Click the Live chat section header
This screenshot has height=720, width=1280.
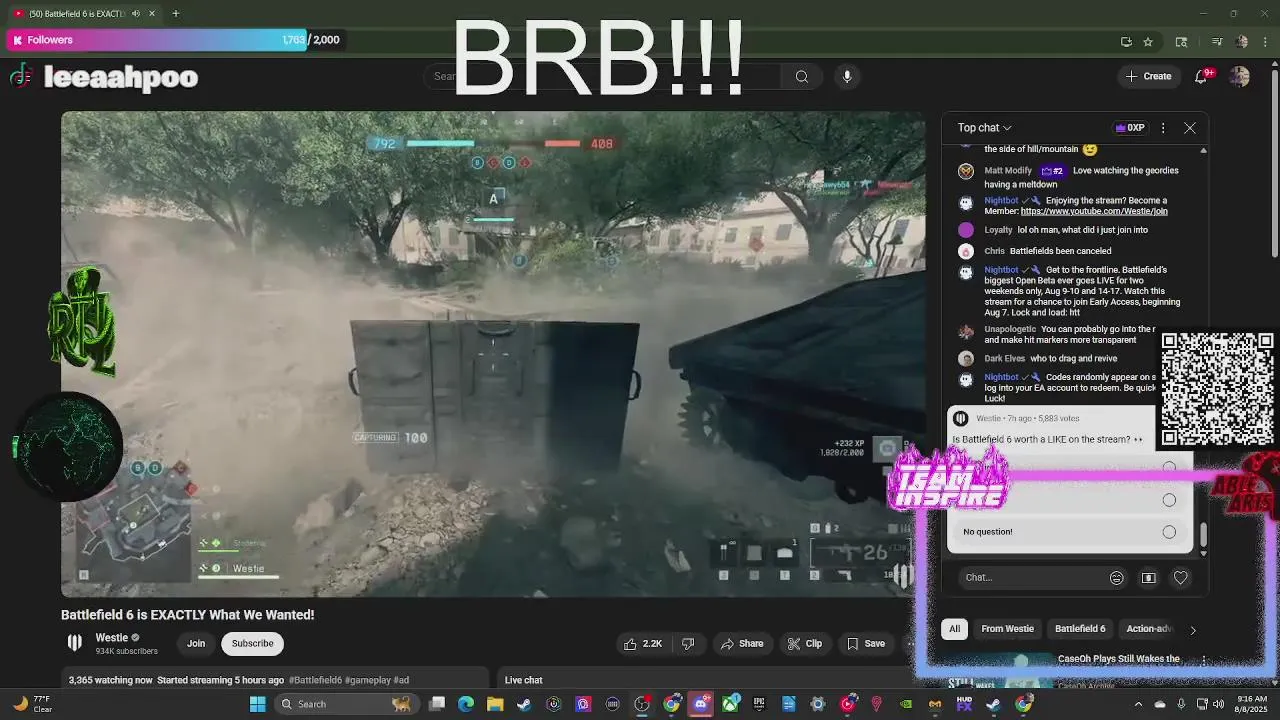coord(523,680)
